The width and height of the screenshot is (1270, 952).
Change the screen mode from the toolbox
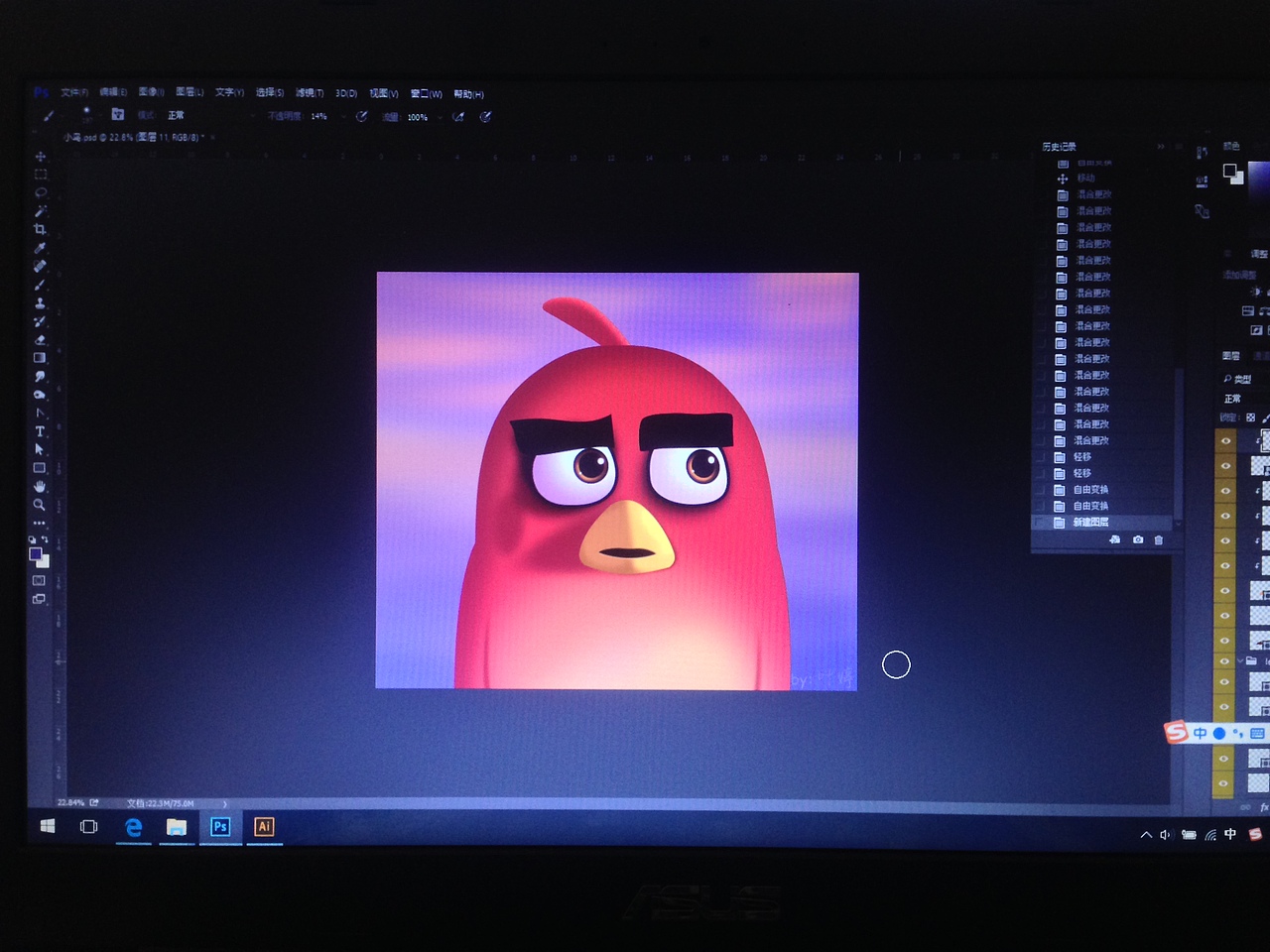click(x=40, y=599)
